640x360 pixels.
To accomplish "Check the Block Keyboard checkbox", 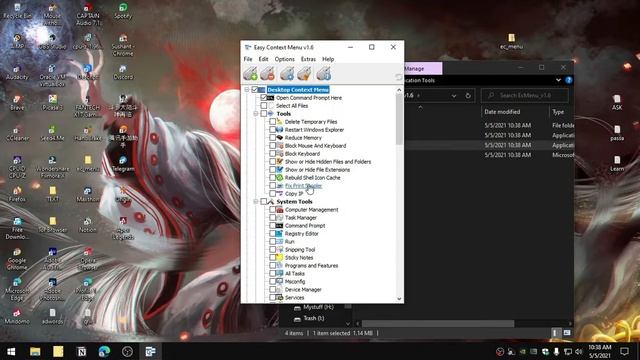I will tap(272, 153).
